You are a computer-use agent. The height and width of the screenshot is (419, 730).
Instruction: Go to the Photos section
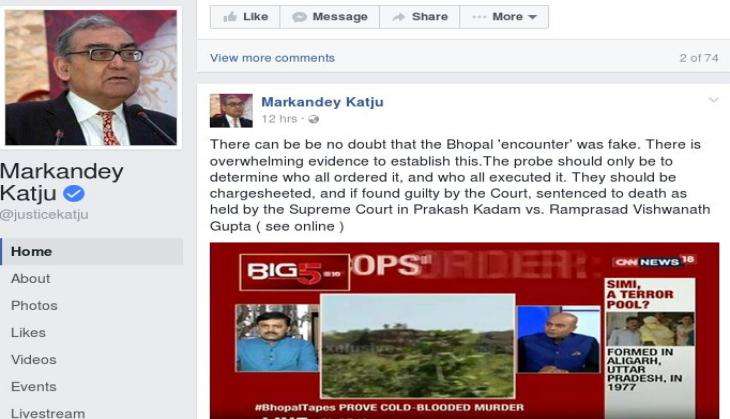coord(34,305)
